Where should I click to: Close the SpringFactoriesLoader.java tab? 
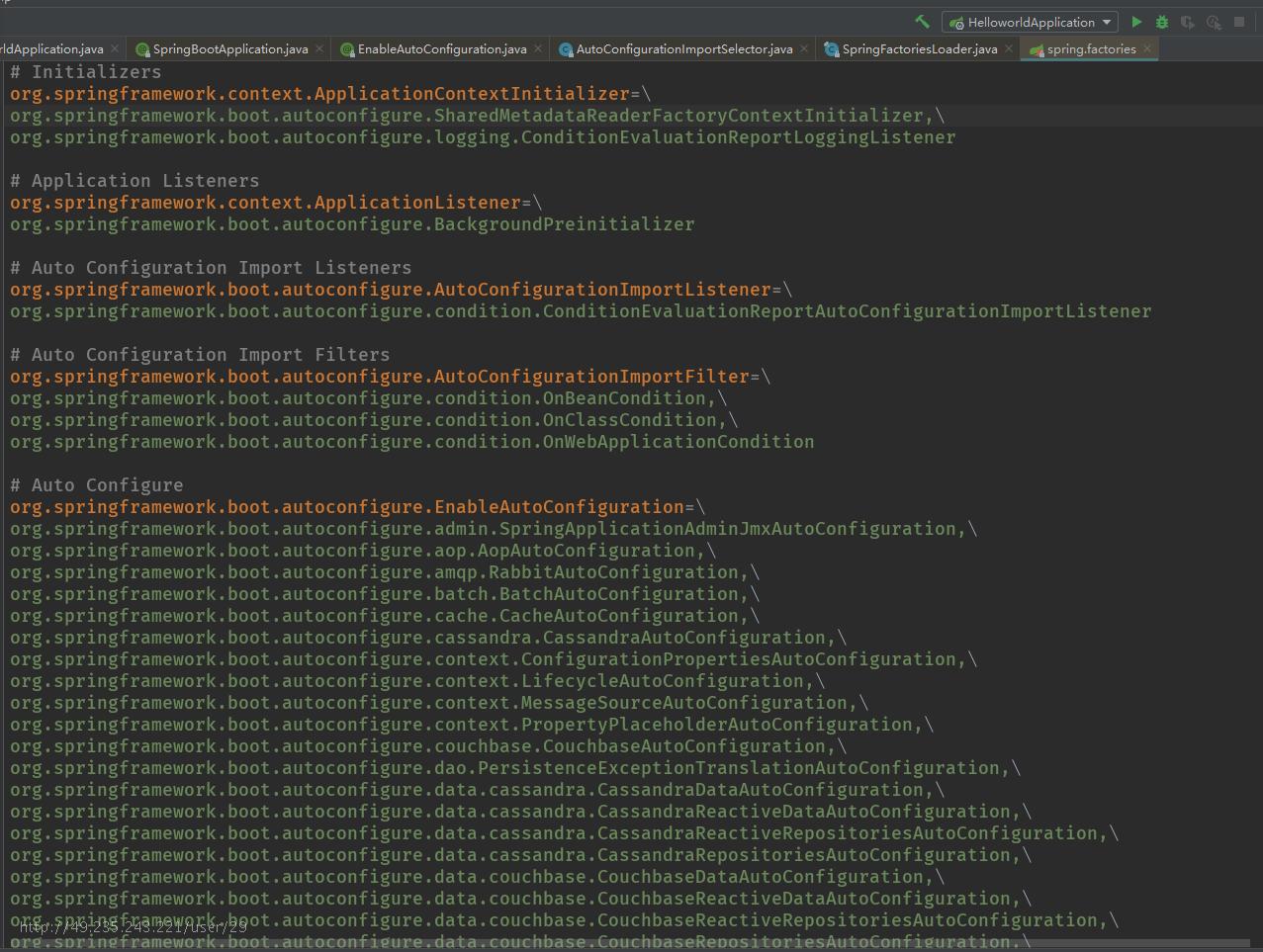[x=1009, y=48]
